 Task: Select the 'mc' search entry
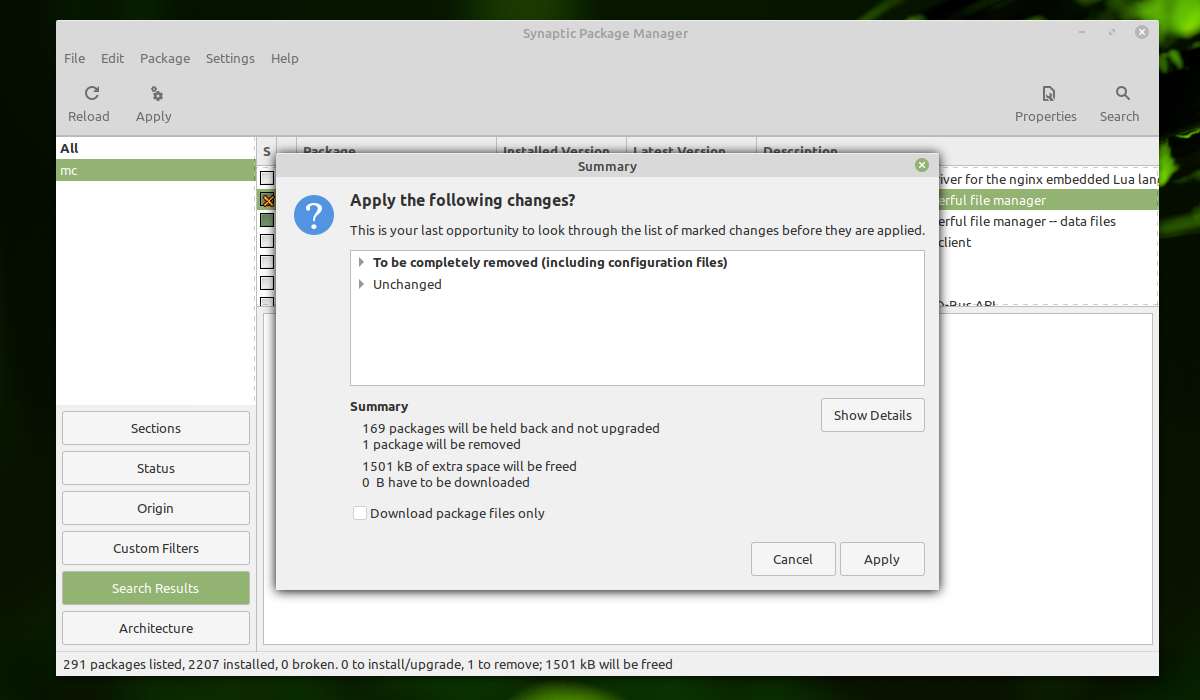point(156,170)
